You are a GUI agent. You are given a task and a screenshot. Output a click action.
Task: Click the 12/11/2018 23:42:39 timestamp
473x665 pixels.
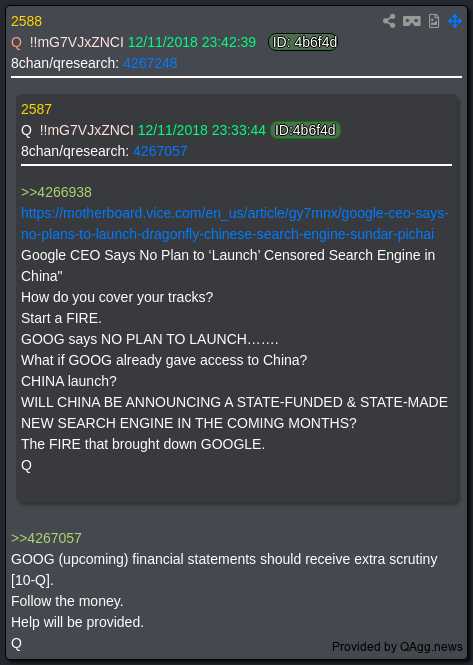(192, 42)
